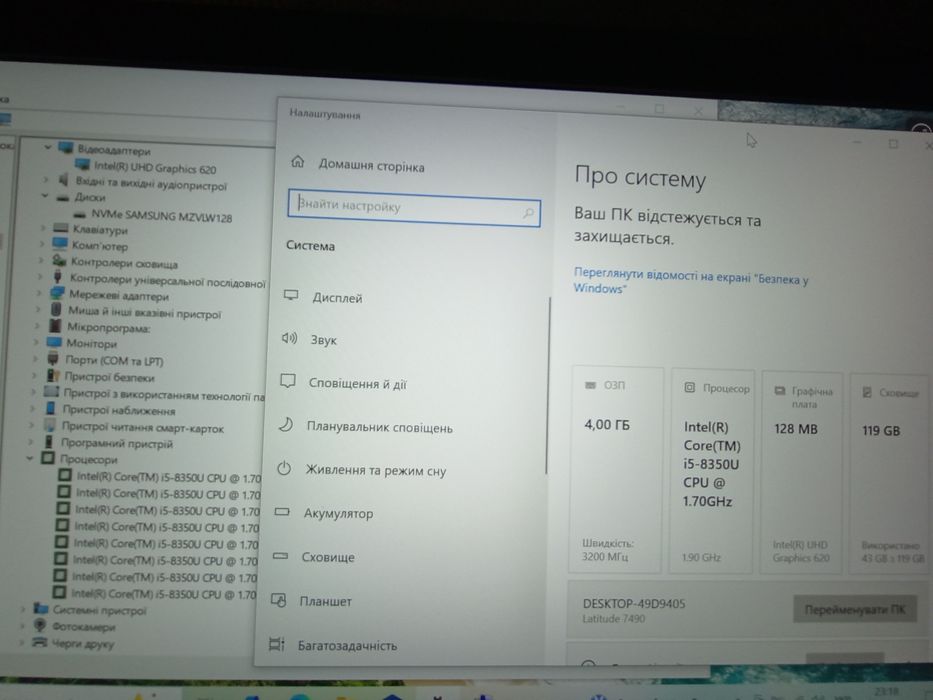This screenshot has height=700, width=933.
Task: Select DESKTOP-49D9405 device name text
Action: point(634,604)
